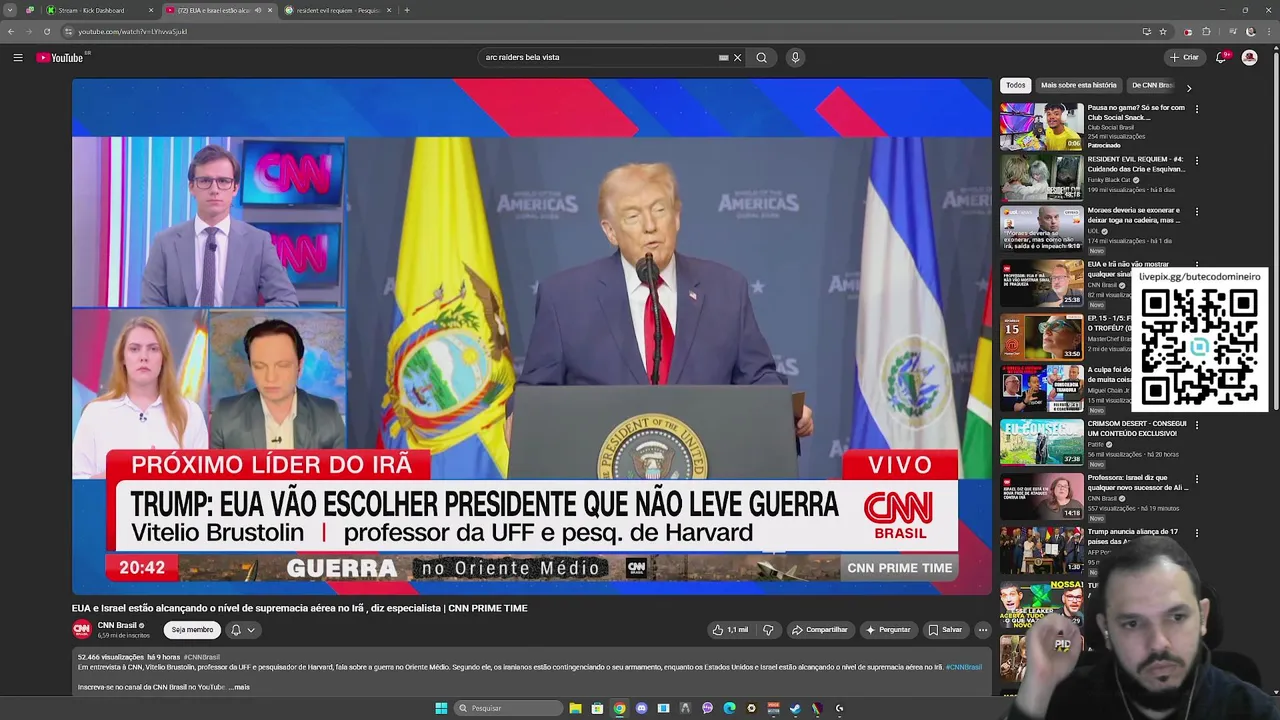Open Chrome from the taskbar
This screenshot has width=1280, height=720.
(619, 708)
